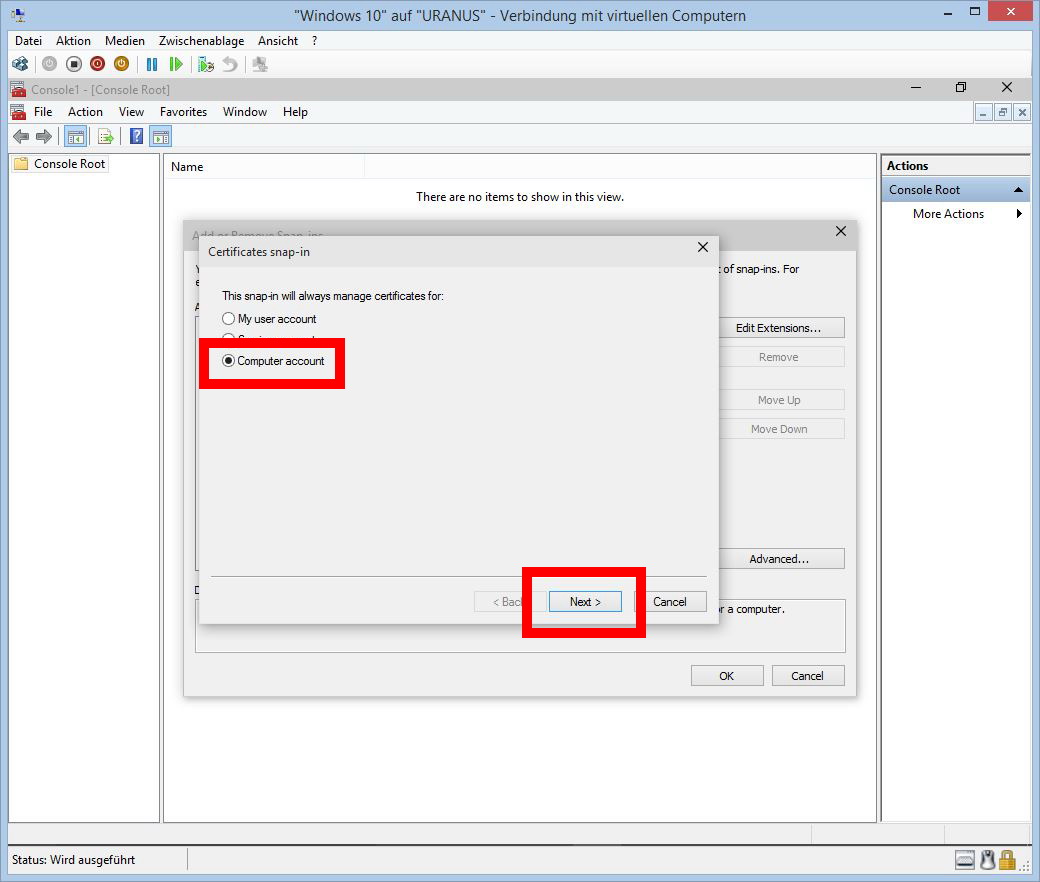Open the Medien menu
Image resolution: width=1040 pixels, height=882 pixels.
coord(125,41)
